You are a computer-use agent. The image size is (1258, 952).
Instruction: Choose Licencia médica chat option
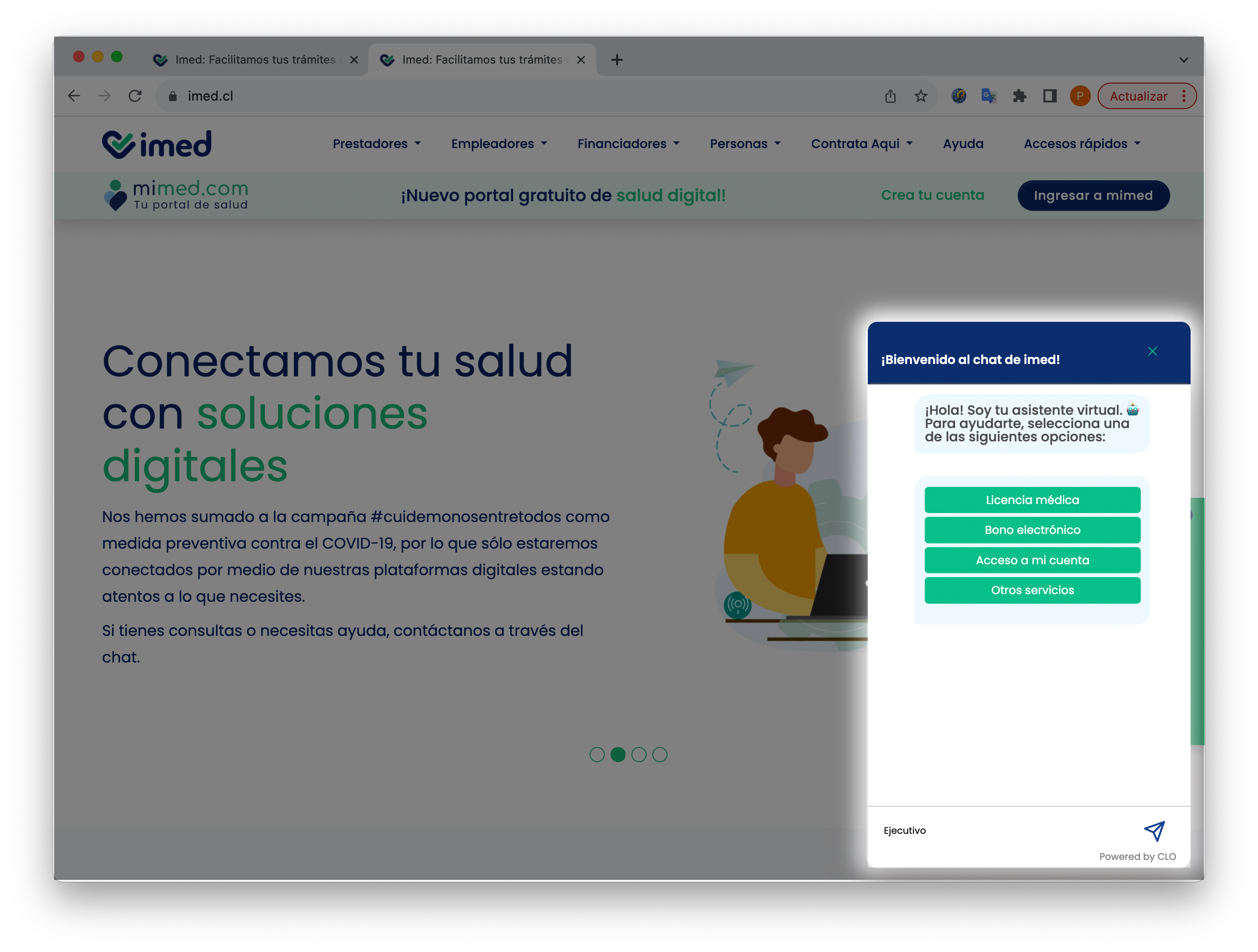pyautogui.click(x=1032, y=500)
